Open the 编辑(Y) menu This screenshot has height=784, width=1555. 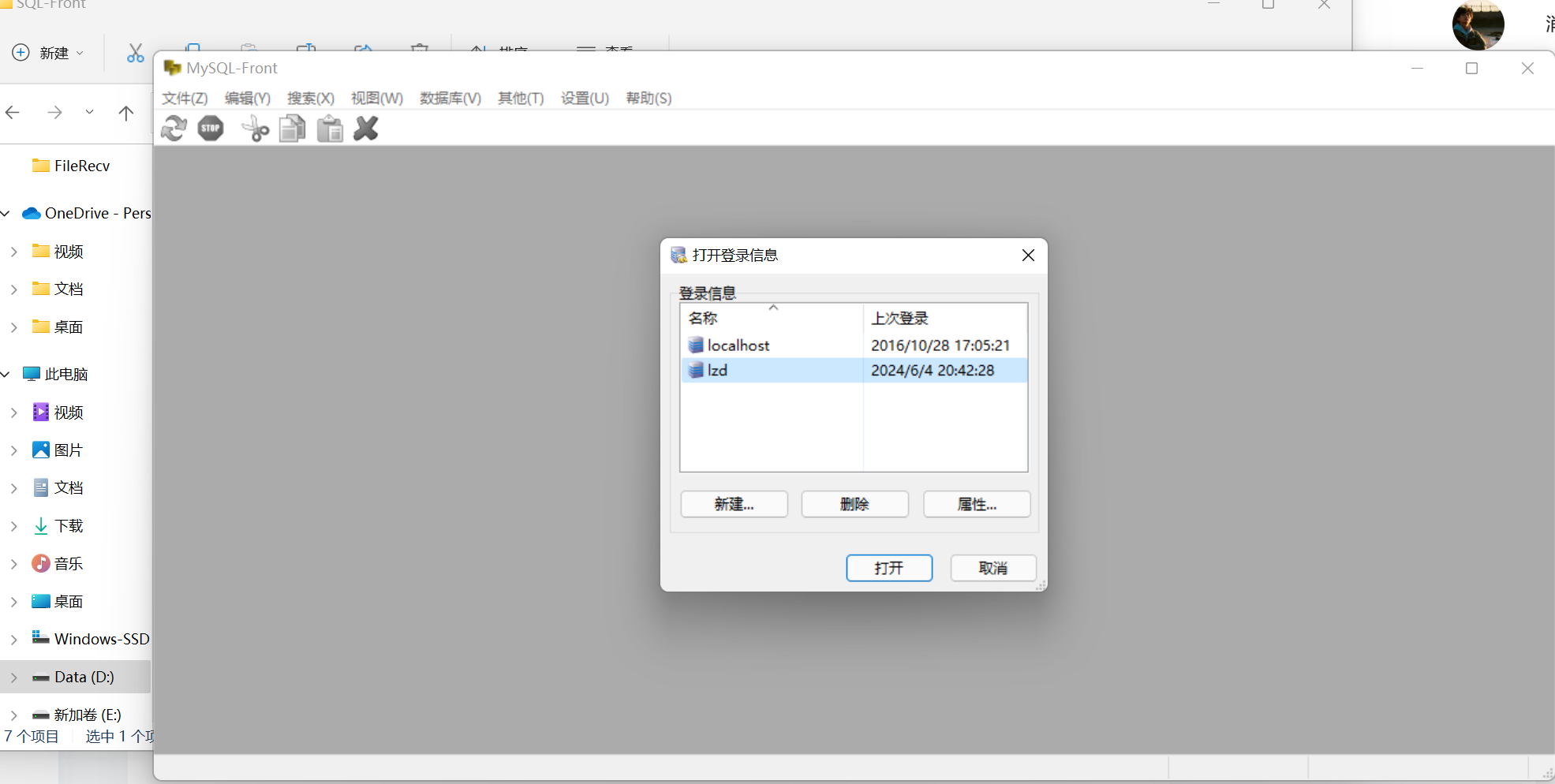point(248,98)
